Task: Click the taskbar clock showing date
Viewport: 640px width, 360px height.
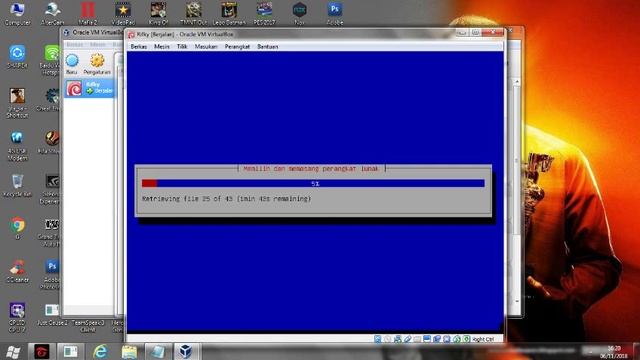Action: click(613, 352)
